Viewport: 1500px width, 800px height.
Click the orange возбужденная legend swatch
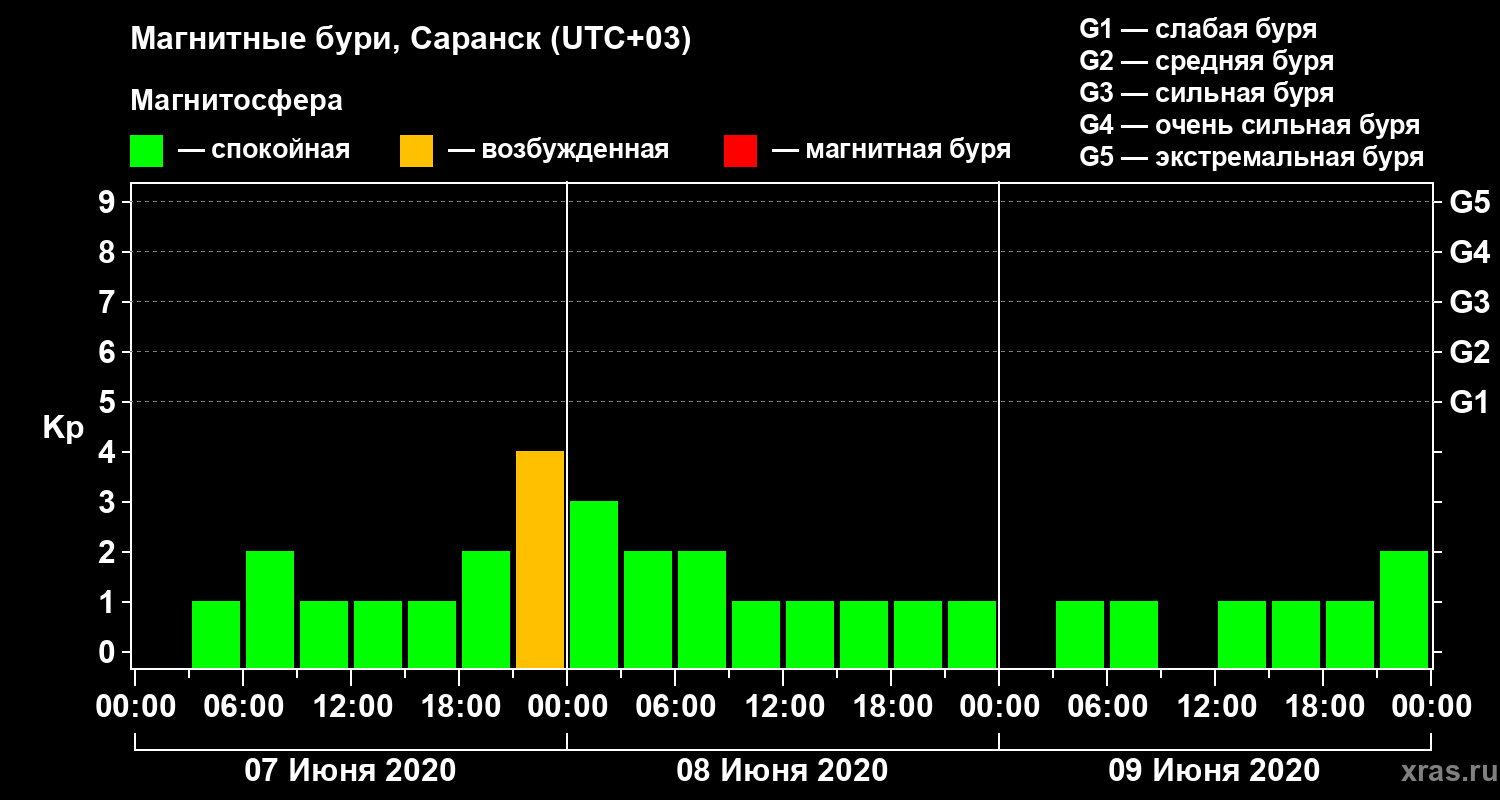[x=416, y=150]
